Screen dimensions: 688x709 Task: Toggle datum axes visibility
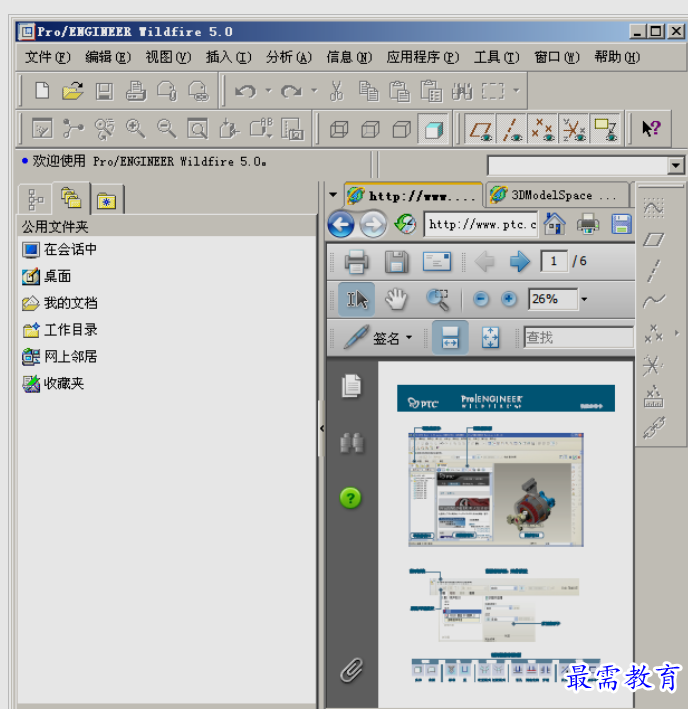pos(511,129)
